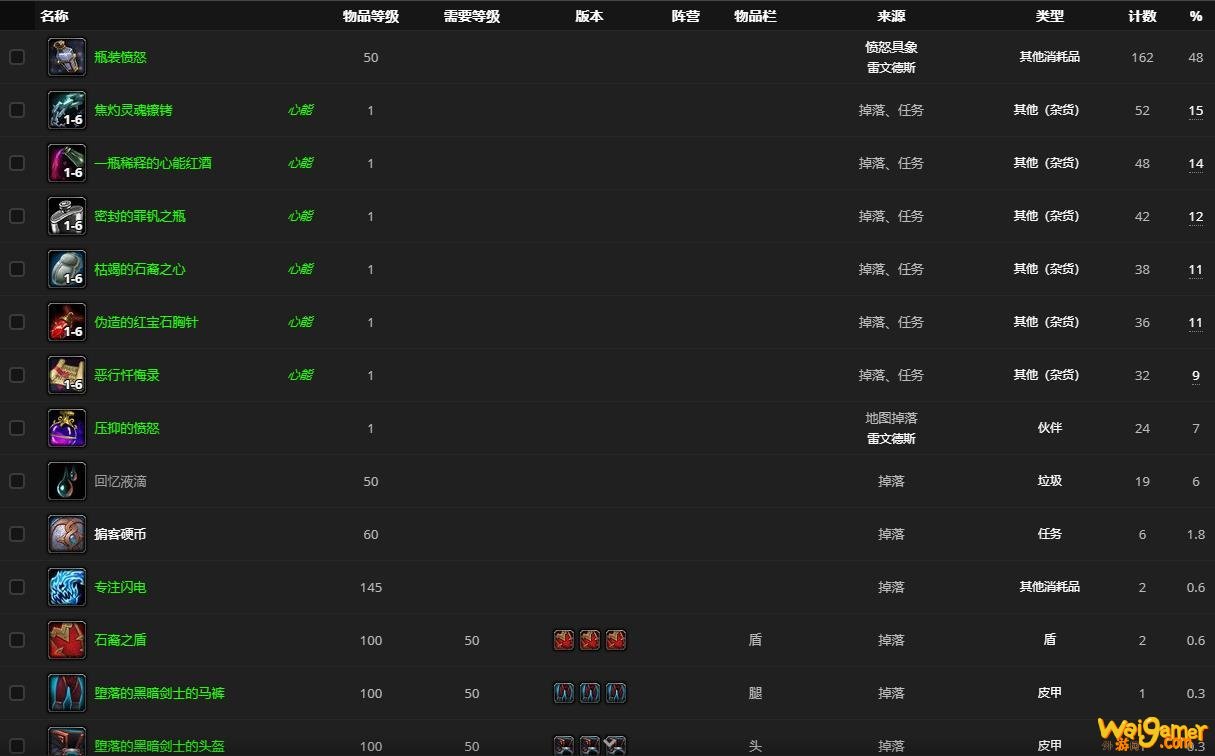Click 雷文德斯 source in 压抑的愤怒 row
The image size is (1215, 756).
[x=891, y=439]
